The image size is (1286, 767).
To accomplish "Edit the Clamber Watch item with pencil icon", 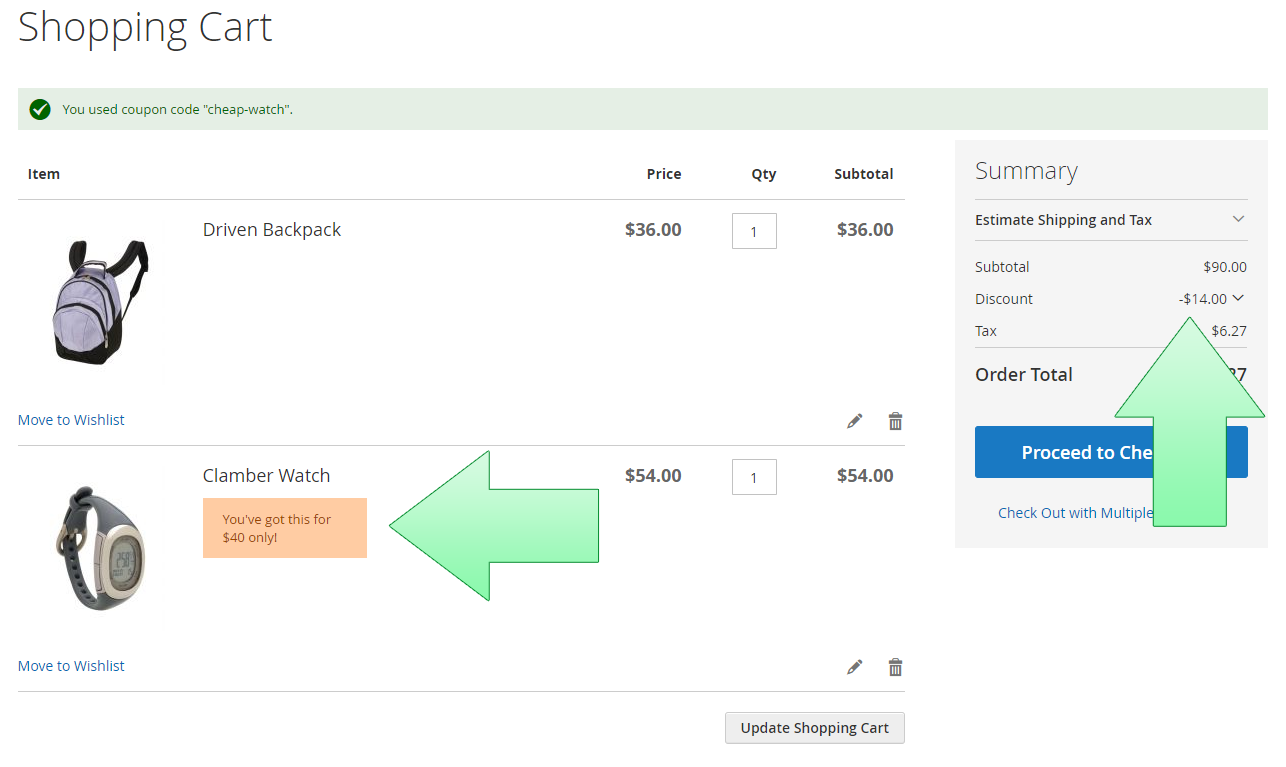I will pyautogui.click(x=854, y=667).
